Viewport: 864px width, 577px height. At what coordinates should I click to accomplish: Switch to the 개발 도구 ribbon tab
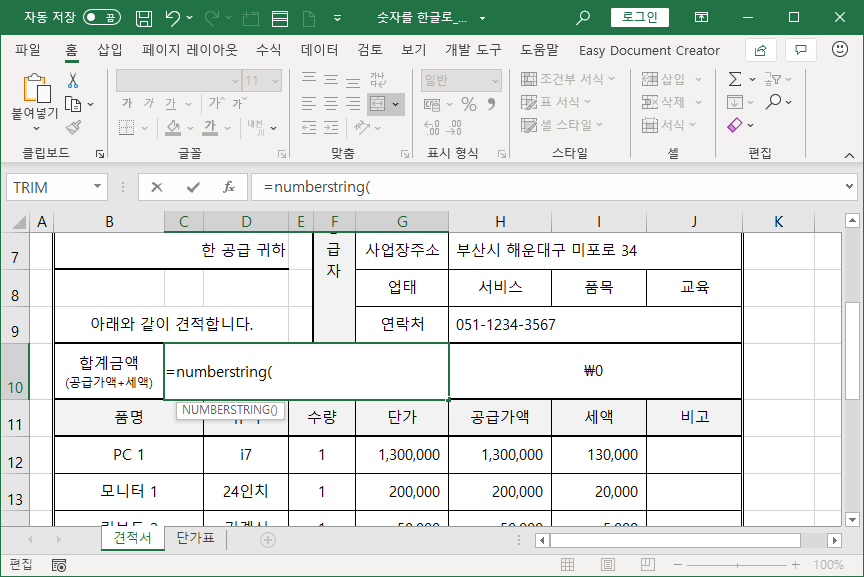coord(473,50)
